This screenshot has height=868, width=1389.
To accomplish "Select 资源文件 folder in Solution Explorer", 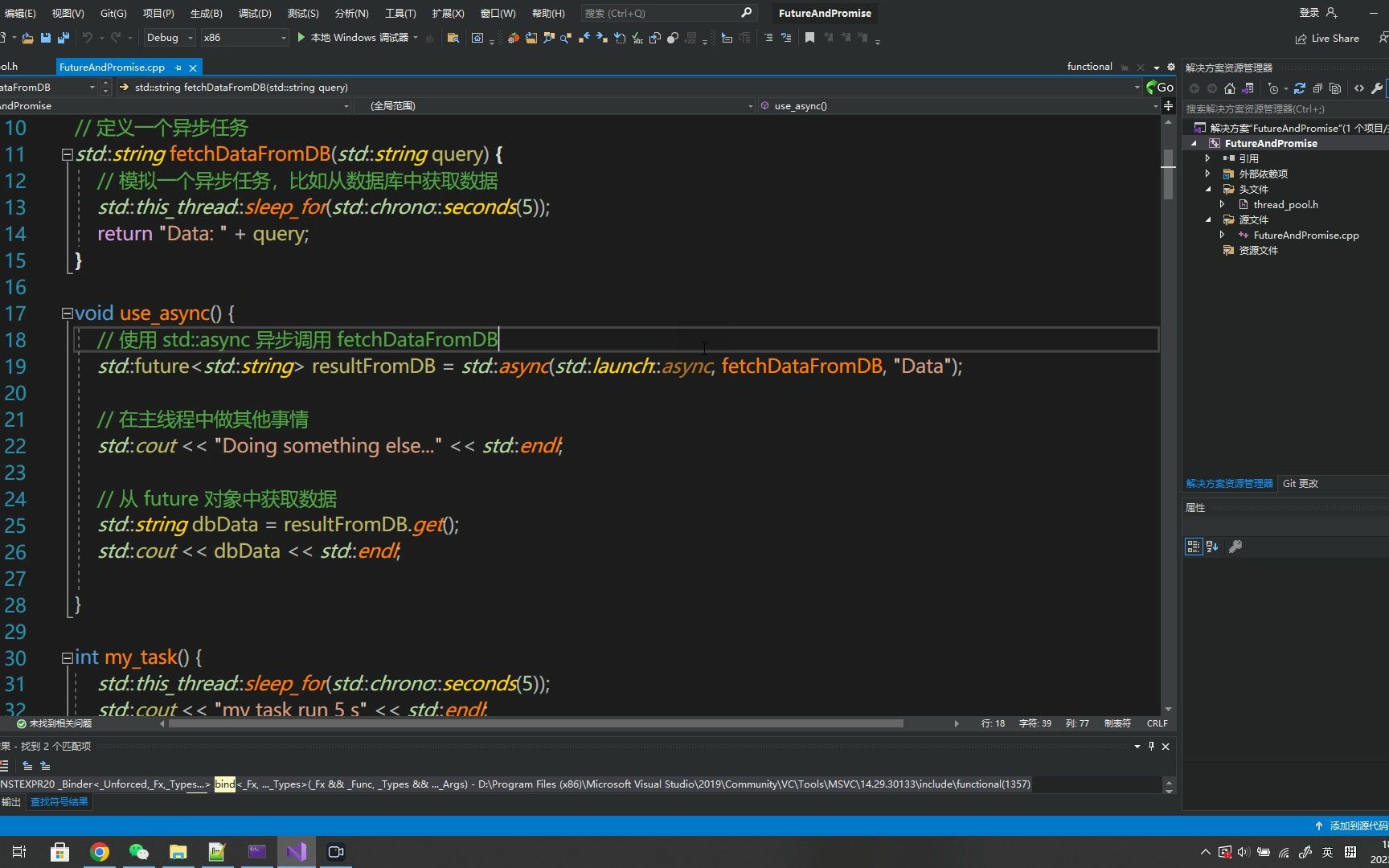I will (x=1258, y=251).
